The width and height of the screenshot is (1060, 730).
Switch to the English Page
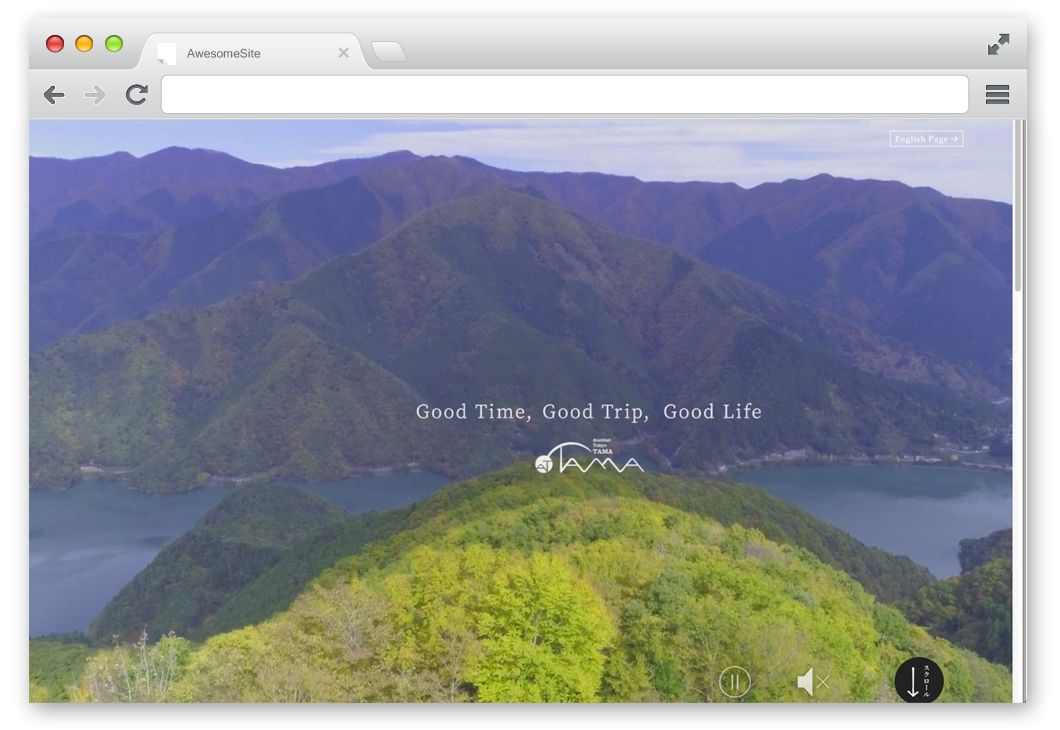pos(926,139)
